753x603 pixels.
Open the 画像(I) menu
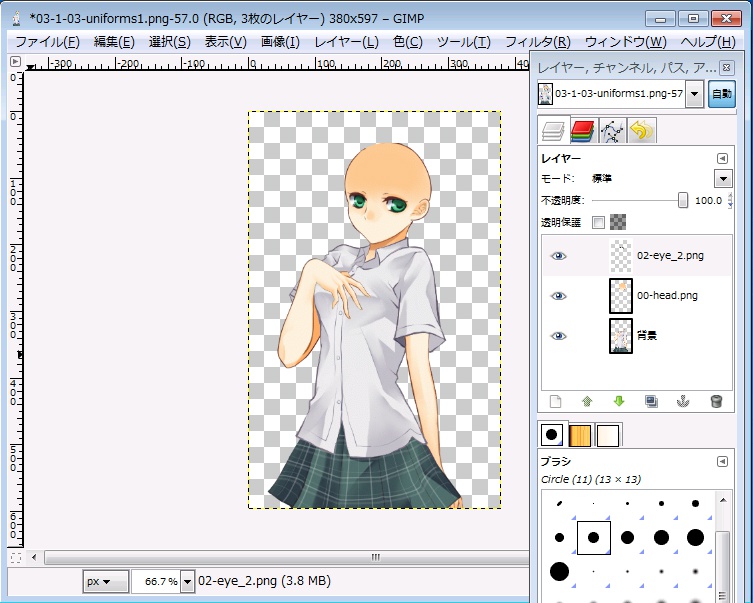[x=280, y=42]
